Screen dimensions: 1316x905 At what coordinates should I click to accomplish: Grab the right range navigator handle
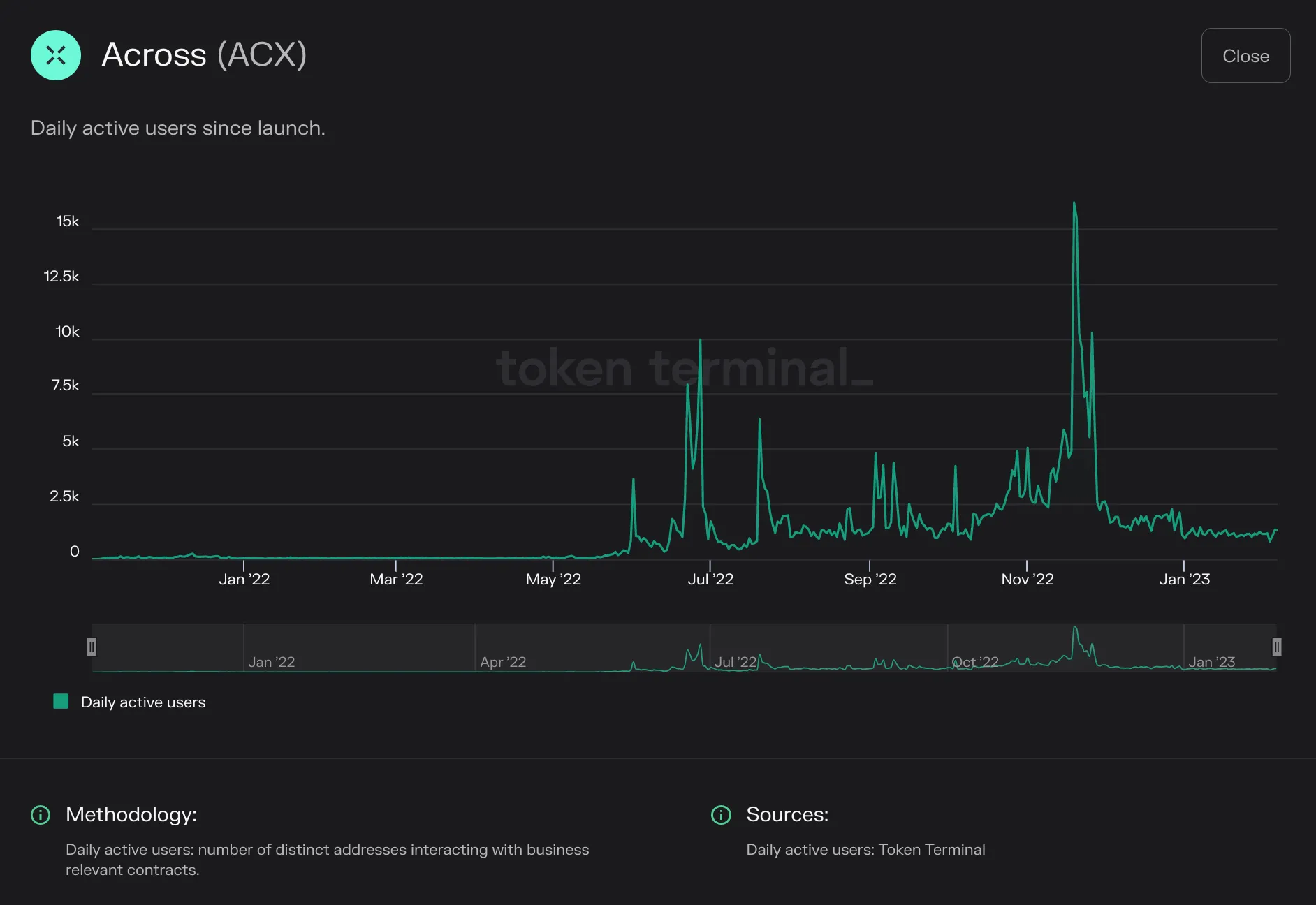point(1277,647)
